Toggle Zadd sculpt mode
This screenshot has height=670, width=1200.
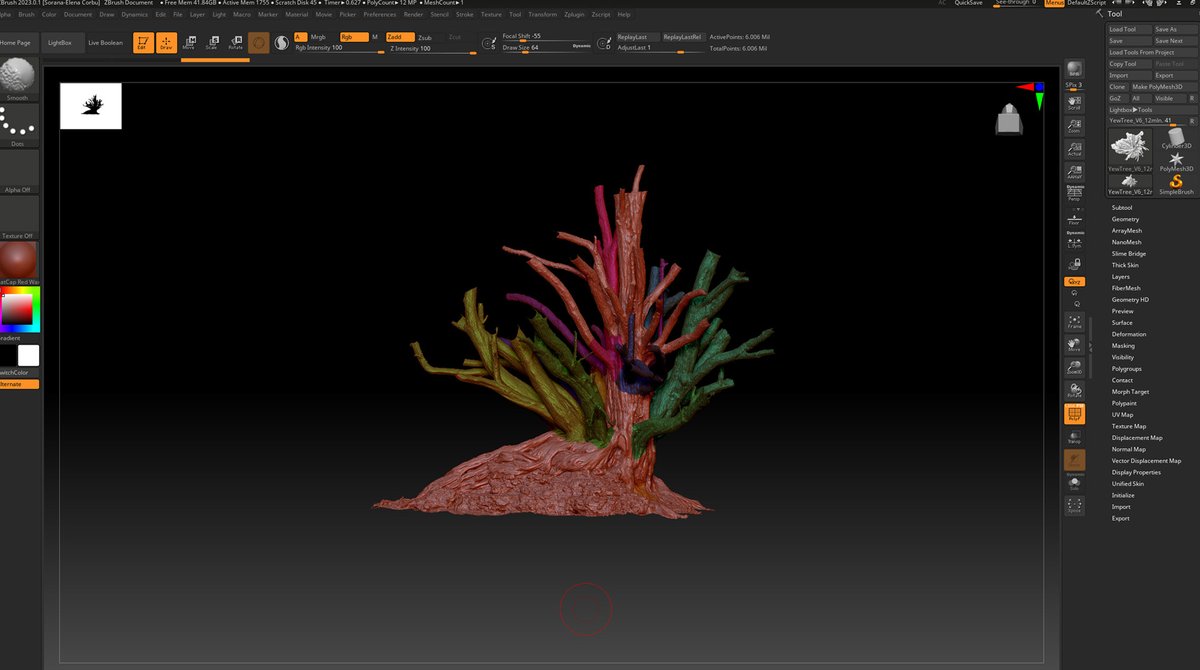(396, 37)
